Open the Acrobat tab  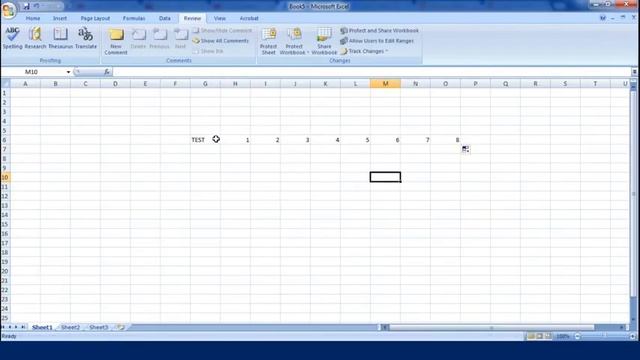[249, 18]
